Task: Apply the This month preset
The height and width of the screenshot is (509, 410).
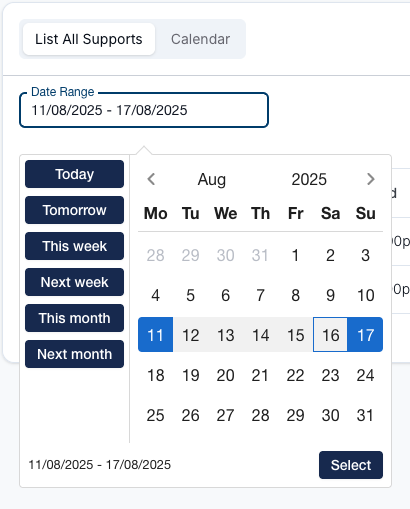Action: tap(74, 318)
